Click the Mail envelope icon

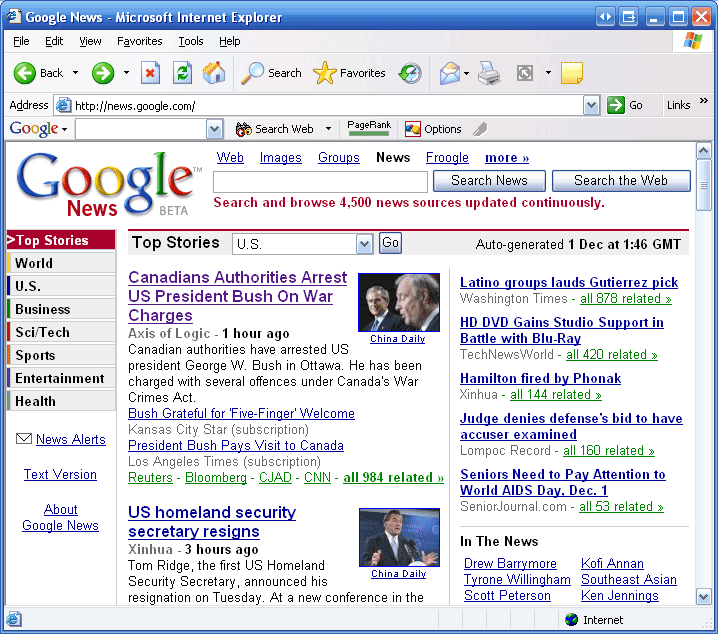(450, 73)
